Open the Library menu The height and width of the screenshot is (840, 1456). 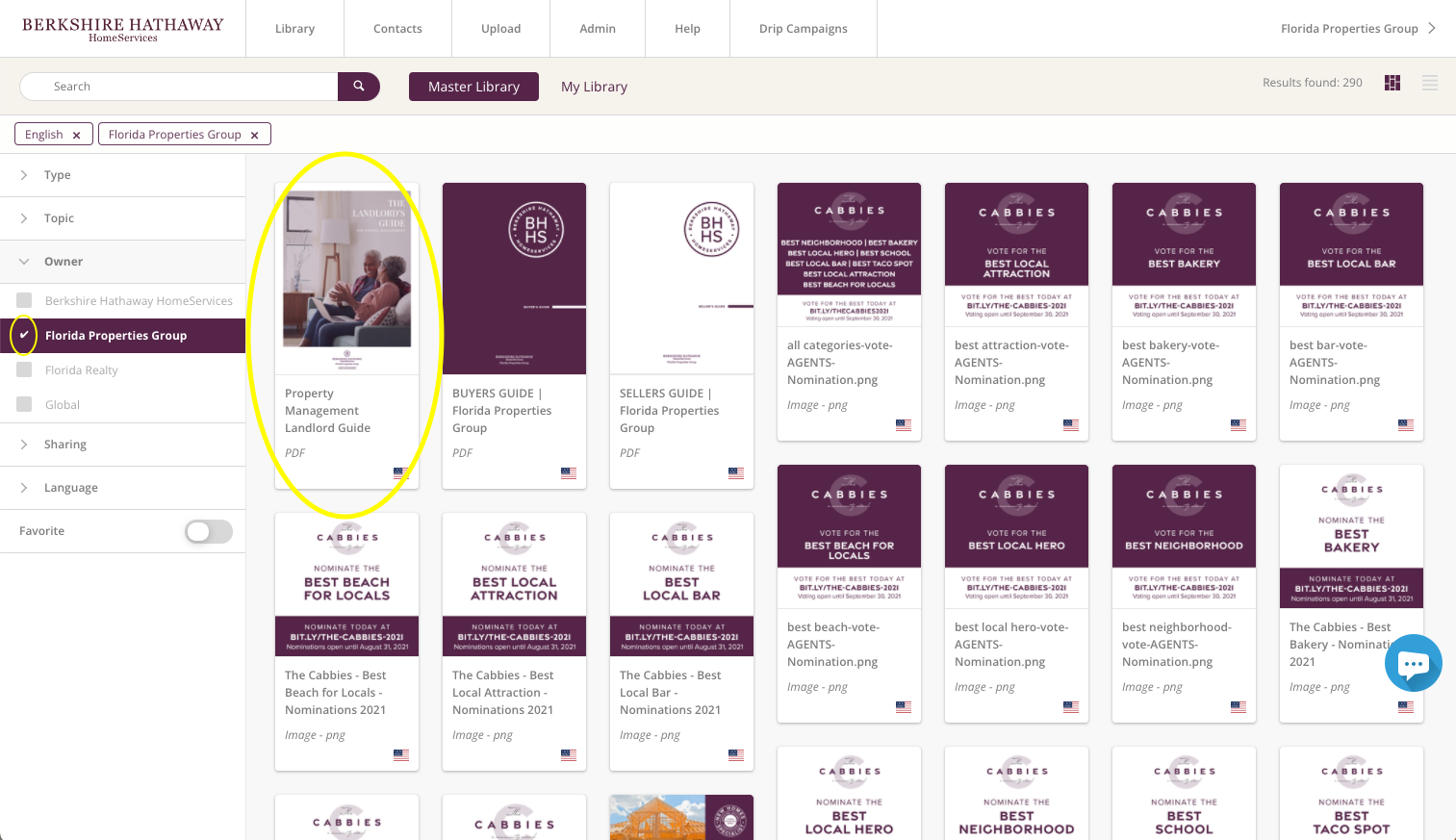pos(294,29)
